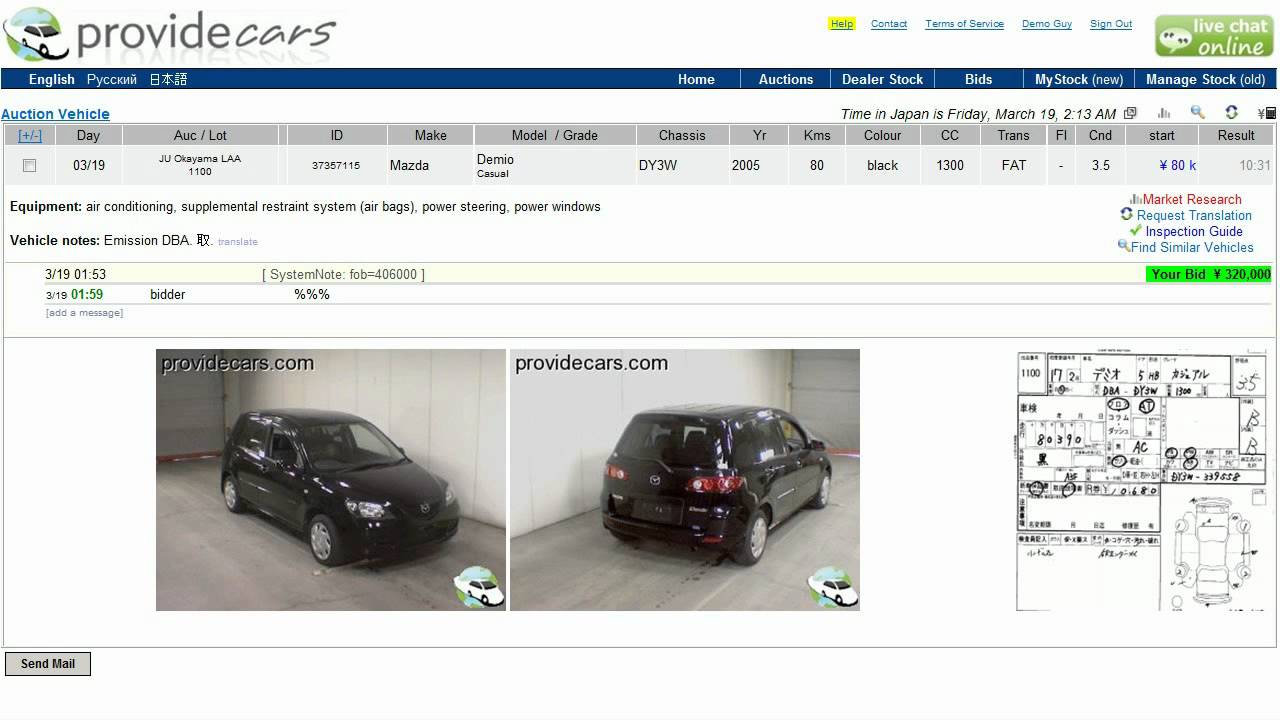Viewport: 1280px width, 720px height.
Task: Sort by the Chassis column header
Action: coord(682,135)
